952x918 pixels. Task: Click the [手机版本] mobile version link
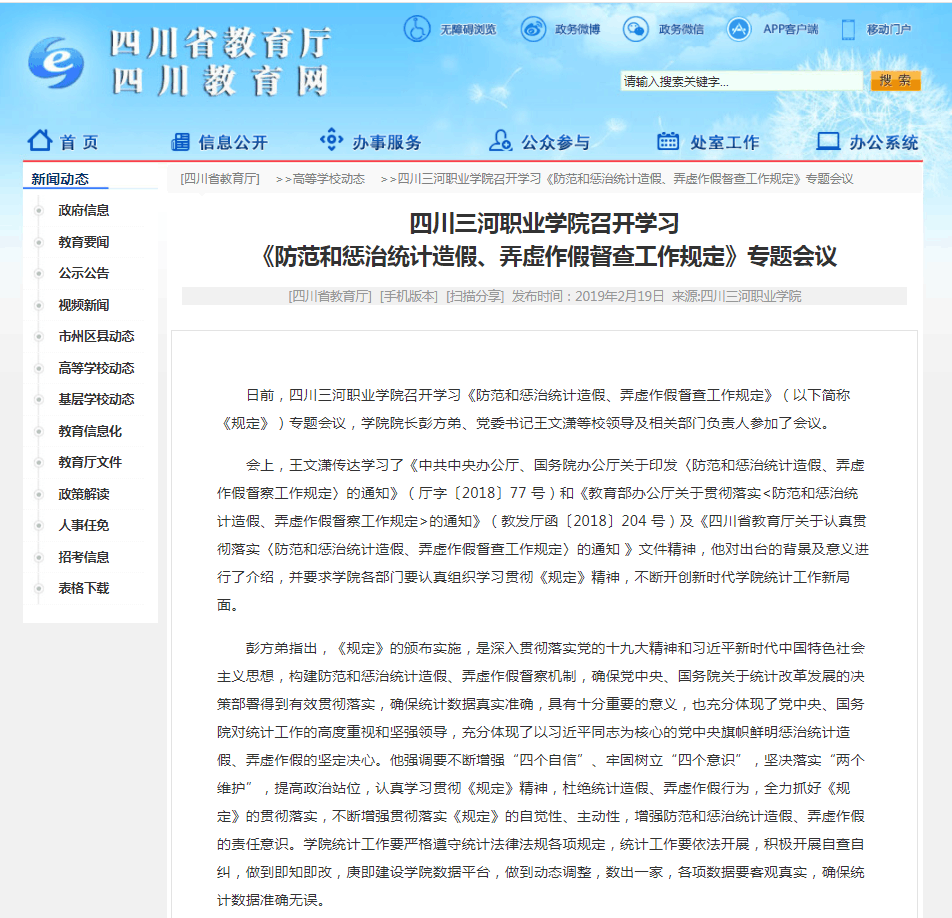(409, 296)
